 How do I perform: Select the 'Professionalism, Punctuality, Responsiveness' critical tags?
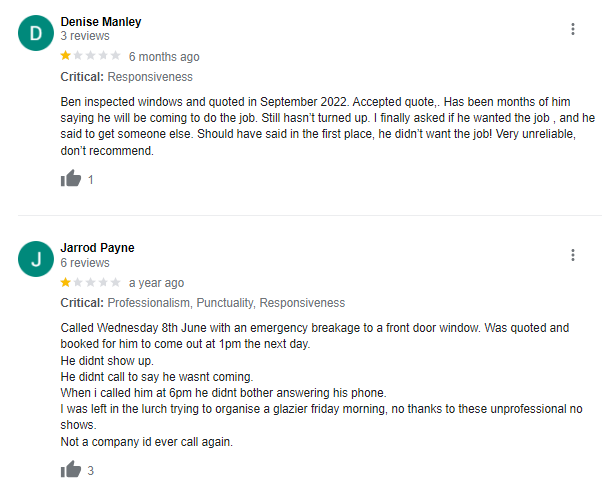226,303
